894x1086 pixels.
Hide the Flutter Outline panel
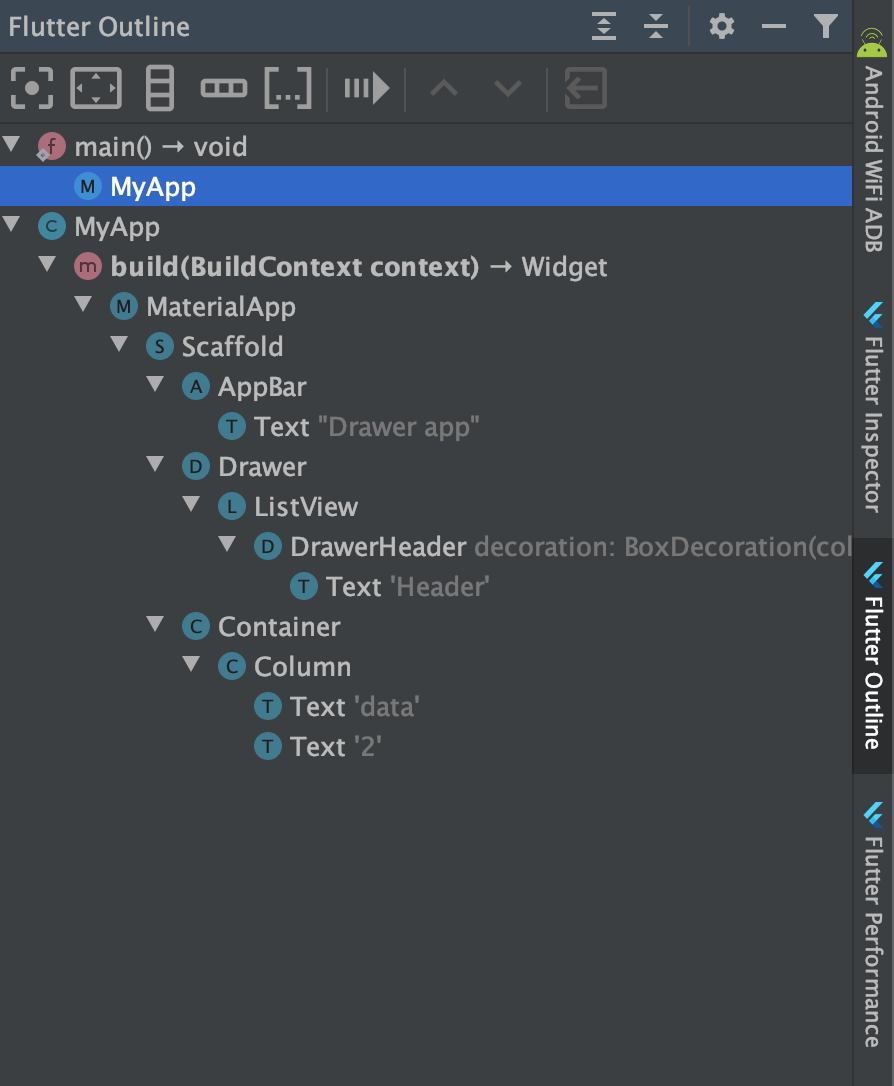coord(774,26)
